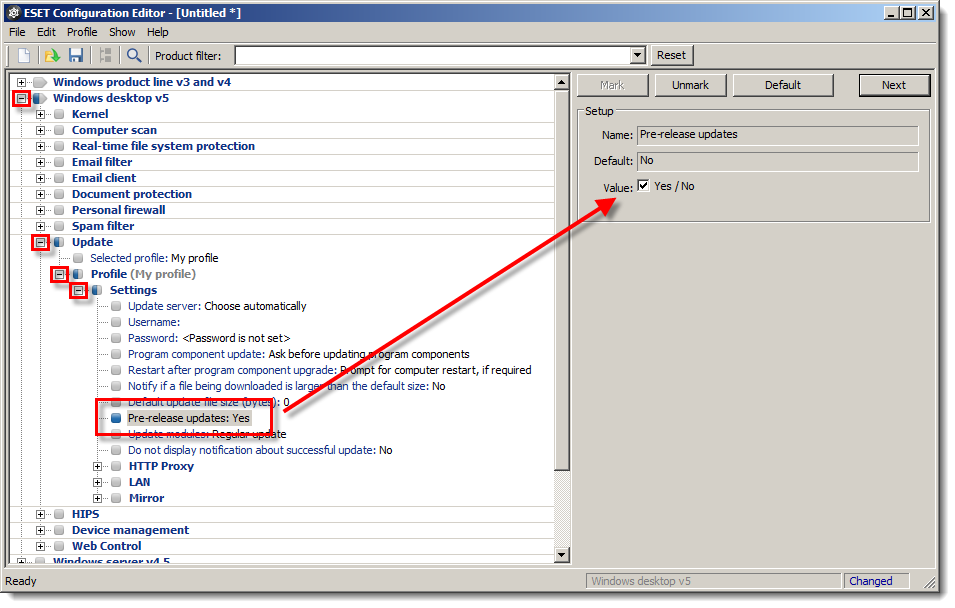Click the Windows product line v3 arrow icon
The image size is (955, 608).
pyautogui.click(x=40, y=82)
